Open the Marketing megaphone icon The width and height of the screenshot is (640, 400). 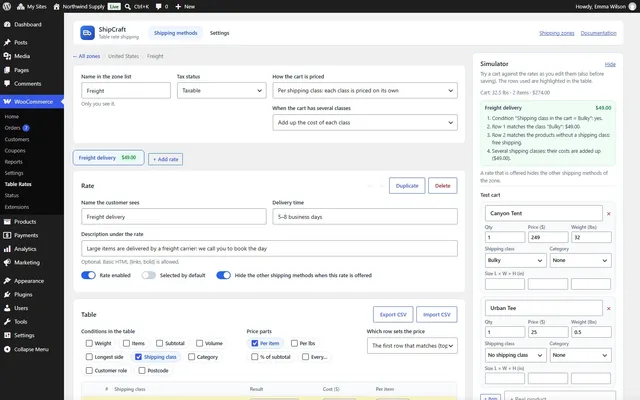click(x=7, y=262)
